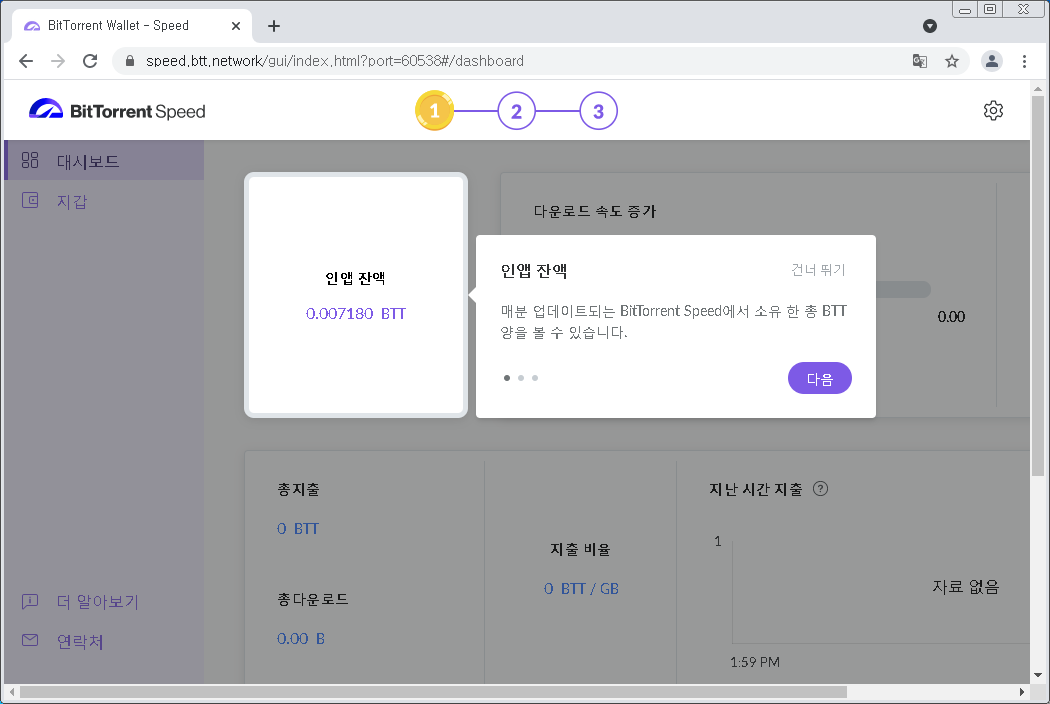The height and width of the screenshot is (704, 1050).
Task: Open a new browser tab
Action: (274, 26)
